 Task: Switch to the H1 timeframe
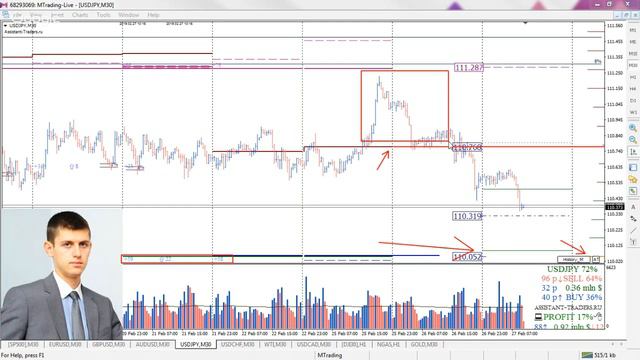coord(633,77)
